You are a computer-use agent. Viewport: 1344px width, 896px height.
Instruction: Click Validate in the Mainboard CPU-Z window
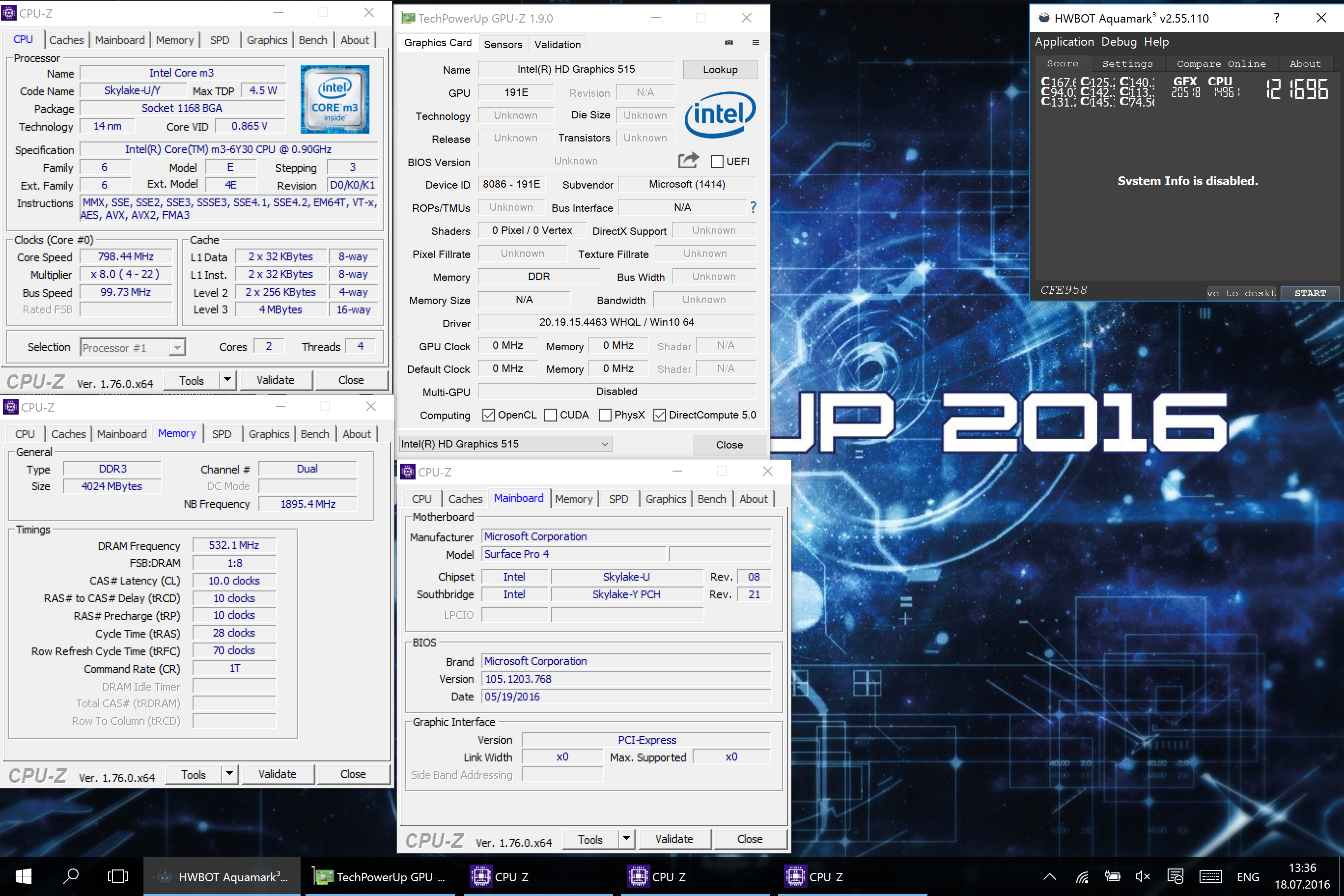674,839
